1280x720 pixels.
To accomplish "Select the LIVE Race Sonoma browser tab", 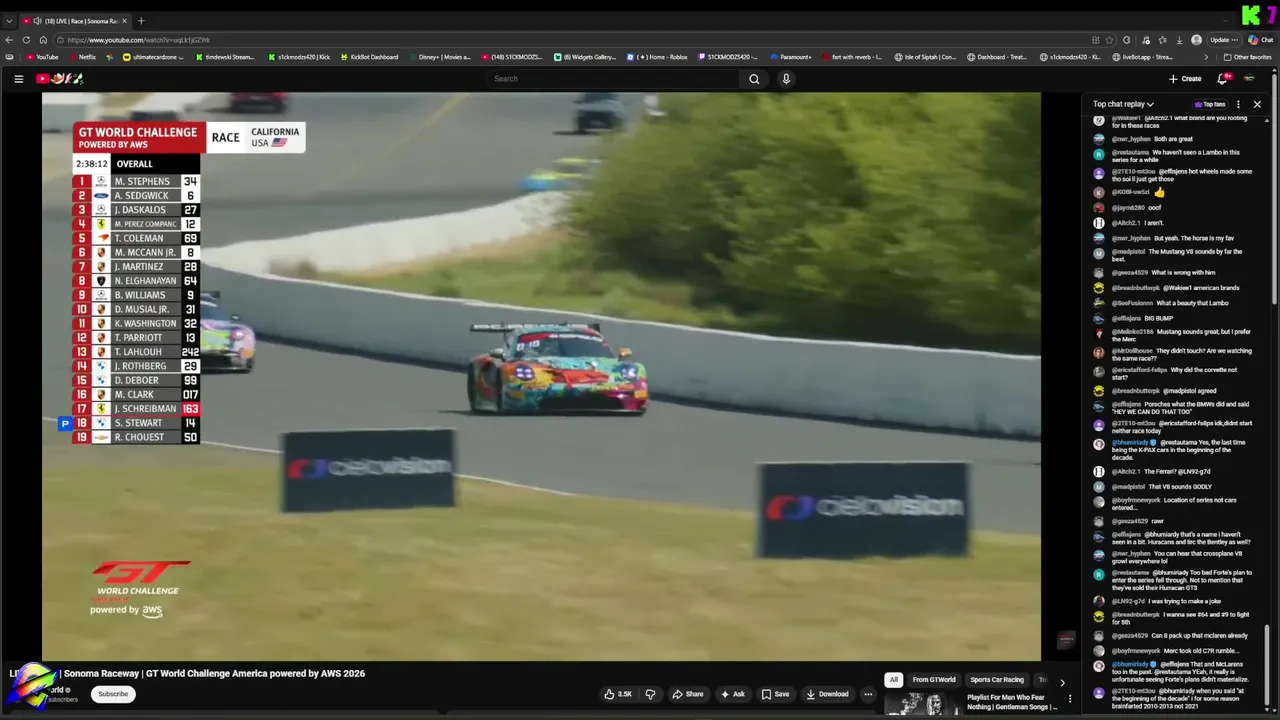I will (74, 20).
